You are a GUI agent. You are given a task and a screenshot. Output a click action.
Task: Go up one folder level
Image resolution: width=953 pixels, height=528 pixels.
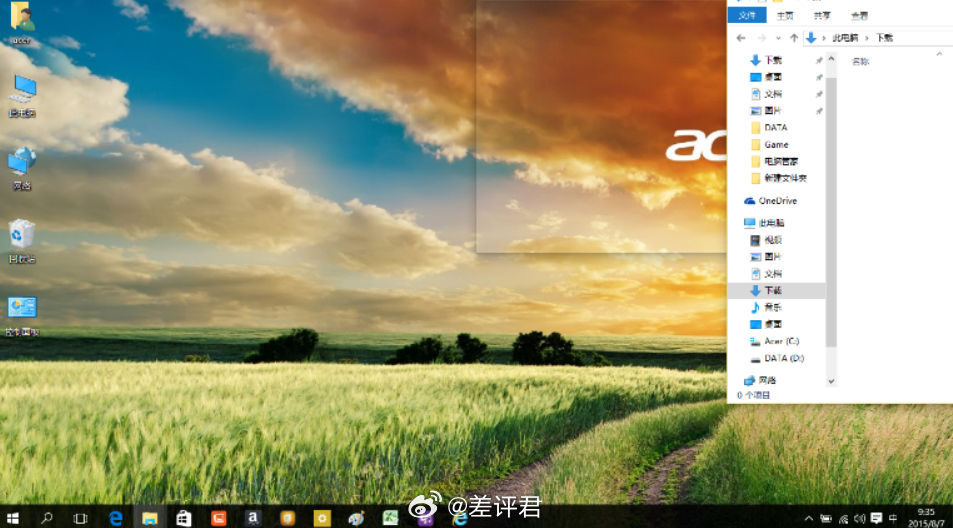(x=794, y=38)
